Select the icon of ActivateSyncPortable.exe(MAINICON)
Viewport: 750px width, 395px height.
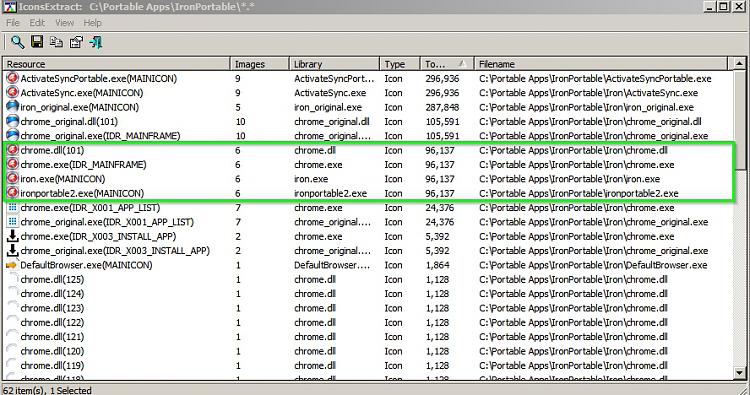point(12,78)
